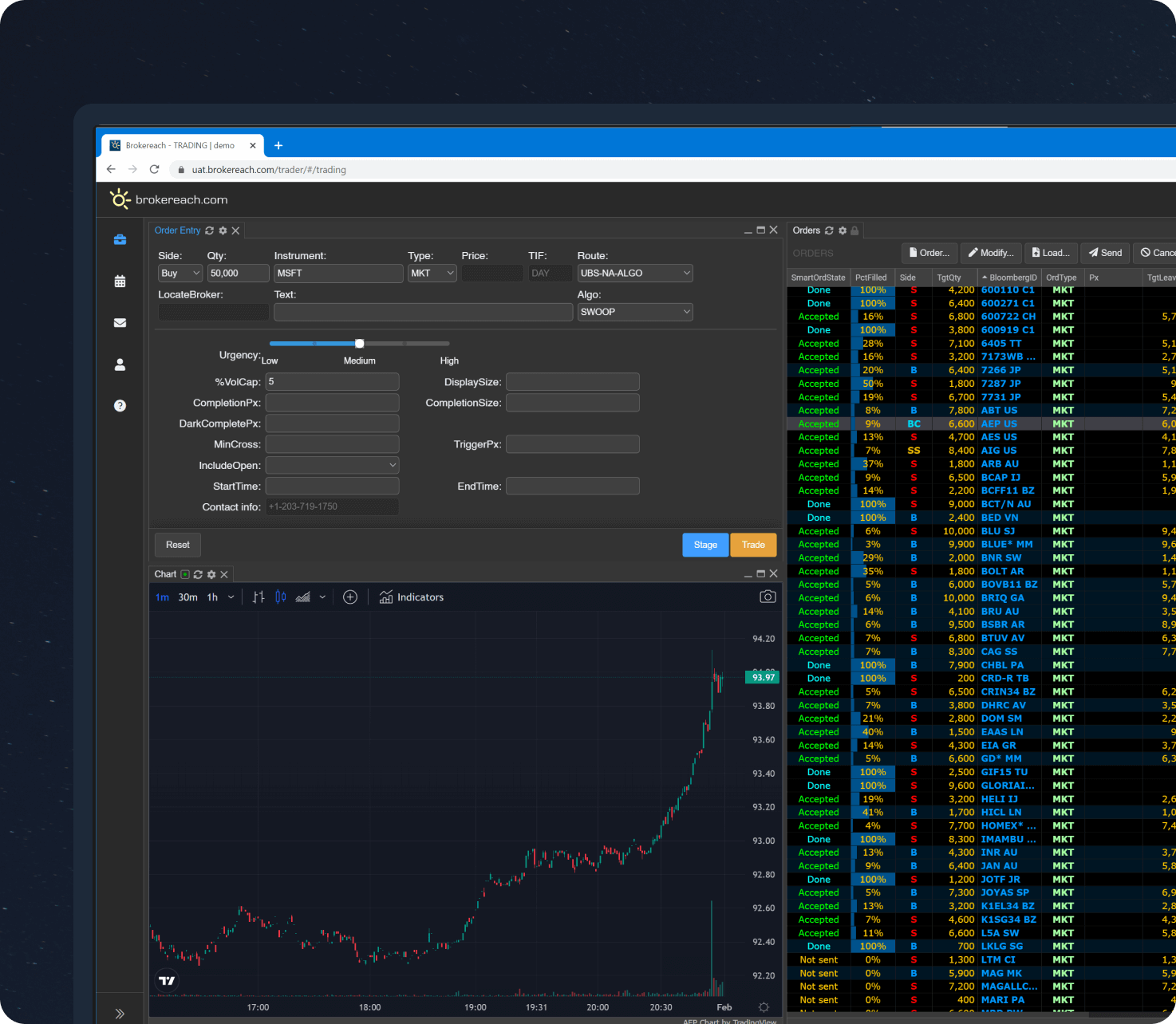The width and height of the screenshot is (1176, 1024).
Task: Open help via the question mark icon
Action: (120, 405)
